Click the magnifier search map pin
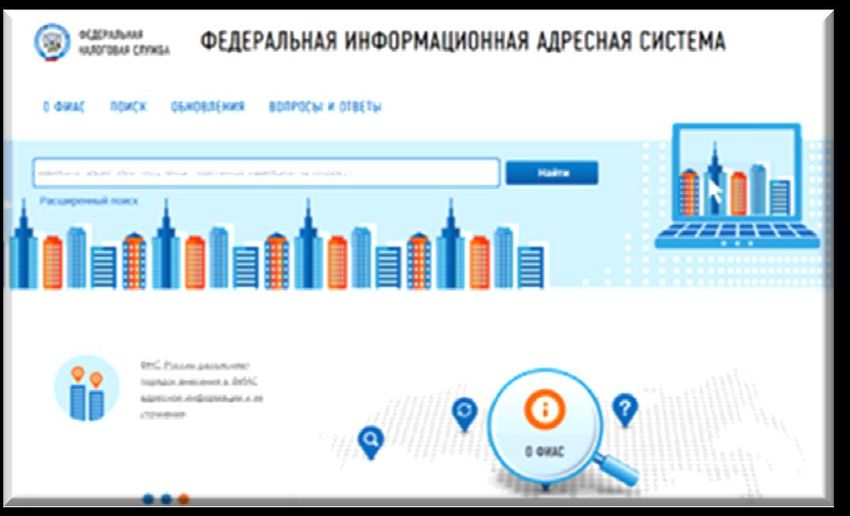 click(371, 440)
